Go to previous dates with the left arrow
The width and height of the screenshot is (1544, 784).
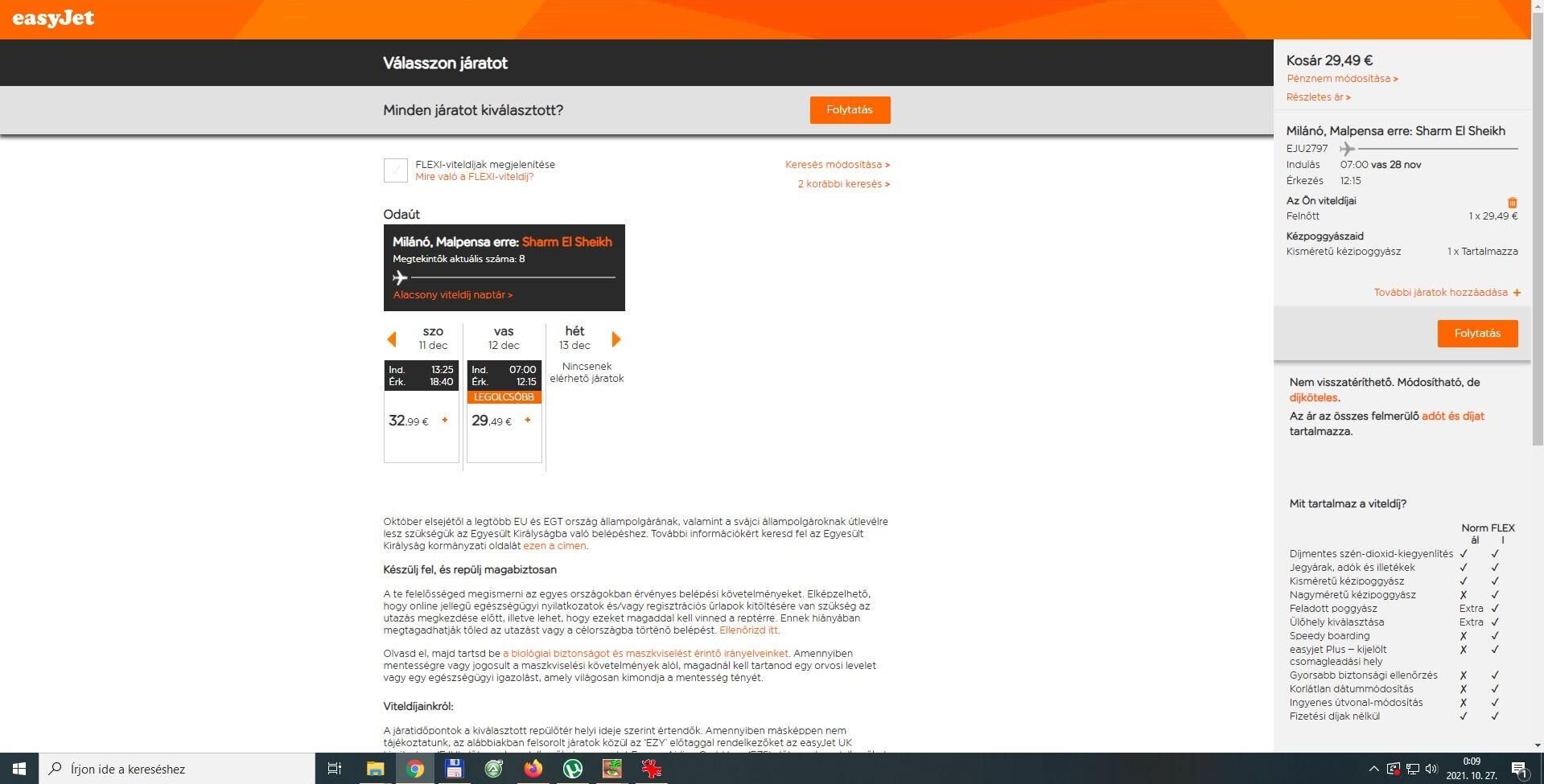click(392, 339)
